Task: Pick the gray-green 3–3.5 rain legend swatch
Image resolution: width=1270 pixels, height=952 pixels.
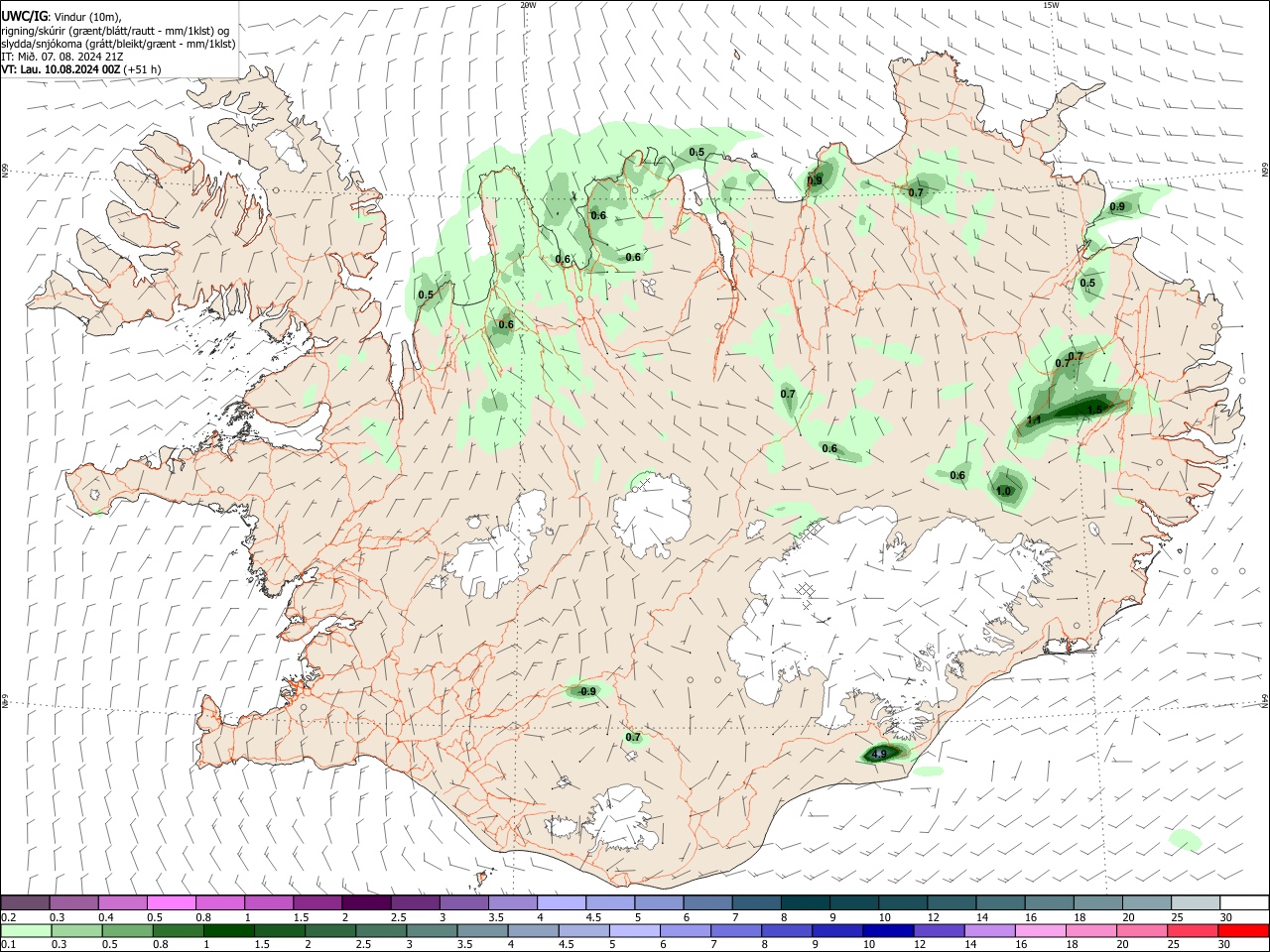Action: click(432, 931)
